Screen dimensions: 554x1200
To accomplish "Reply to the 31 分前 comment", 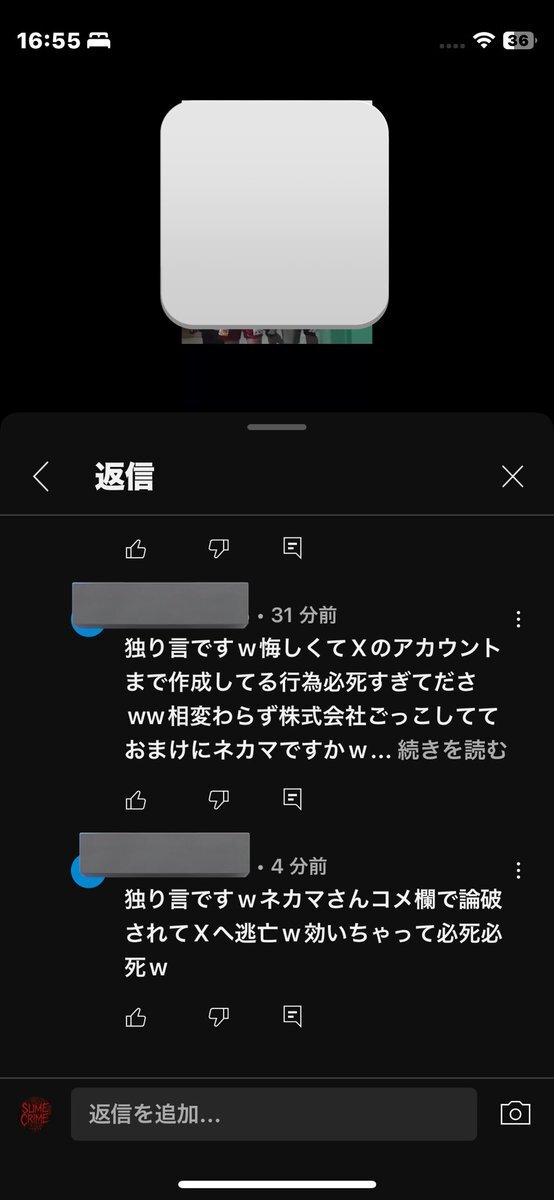I will tap(292, 799).
